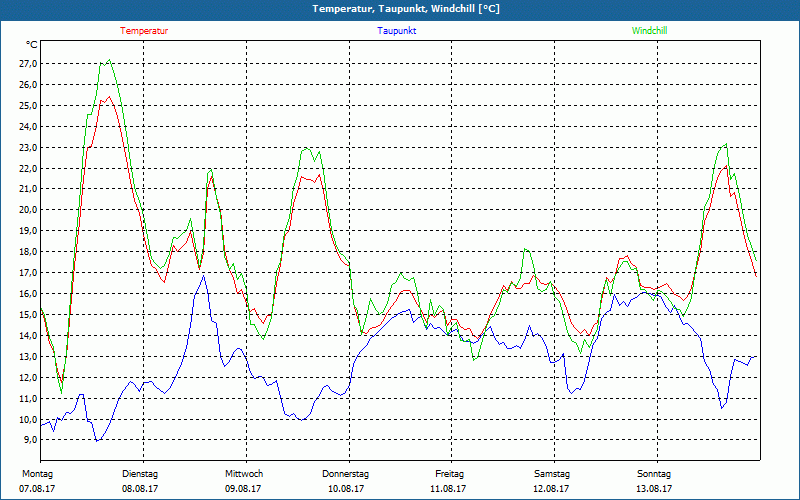Click the 20,0 y-axis value
The width and height of the screenshot is (800, 500).
(29, 210)
